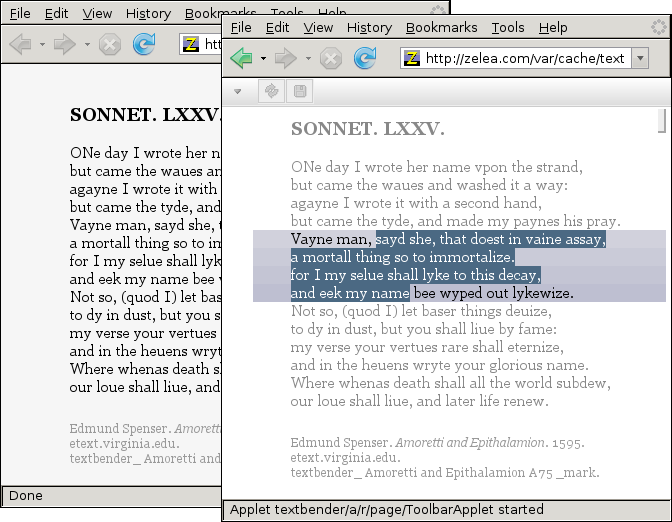The width and height of the screenshot is (672, 522).
Task: Click highlighted line 'Vayne man, sayd she' in front window
Action: tap(448, 239)
